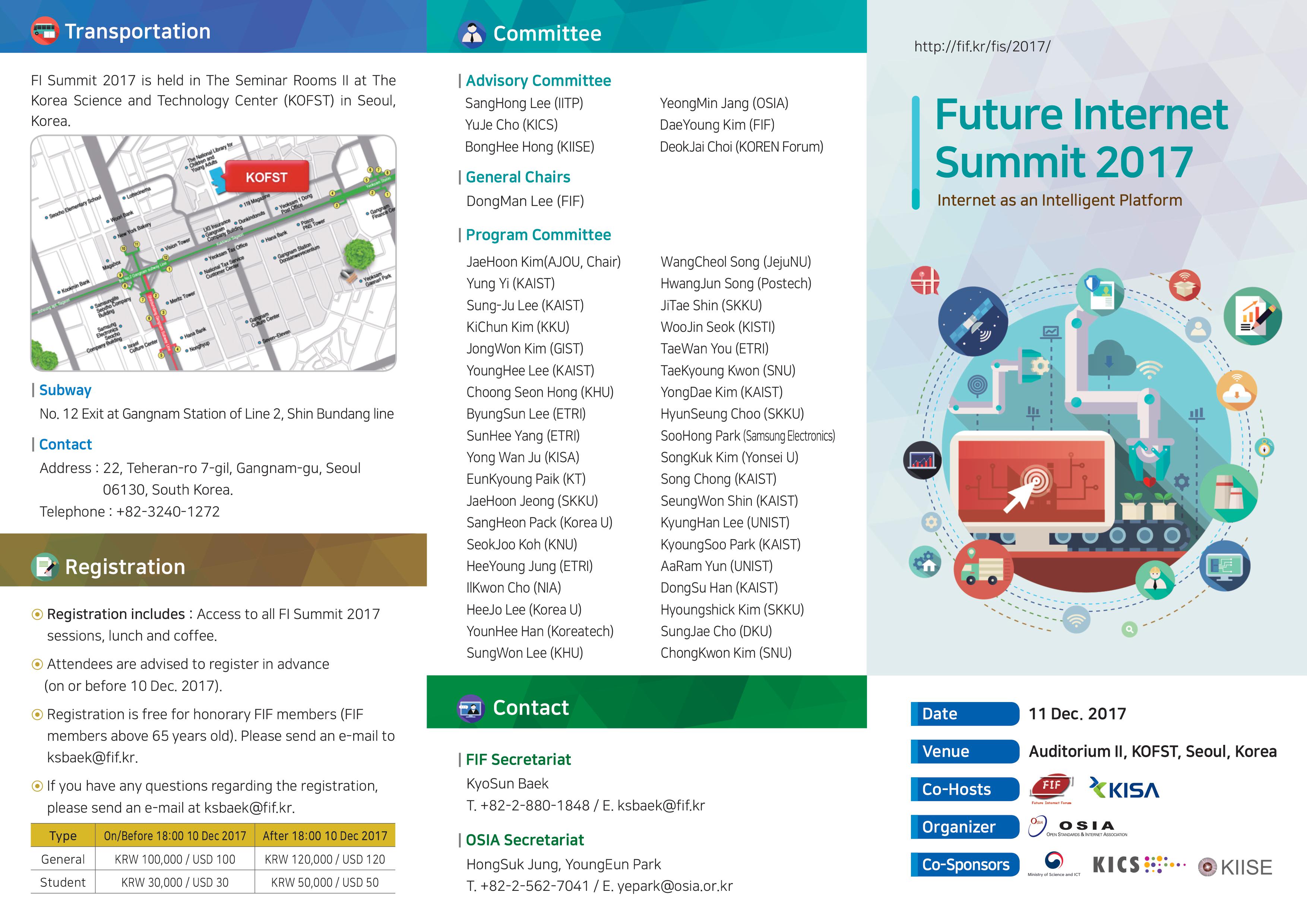Click DeokJai Choi (KOREN Forum) name
Screen dimensions: 1307x924
tap(741, 147)
